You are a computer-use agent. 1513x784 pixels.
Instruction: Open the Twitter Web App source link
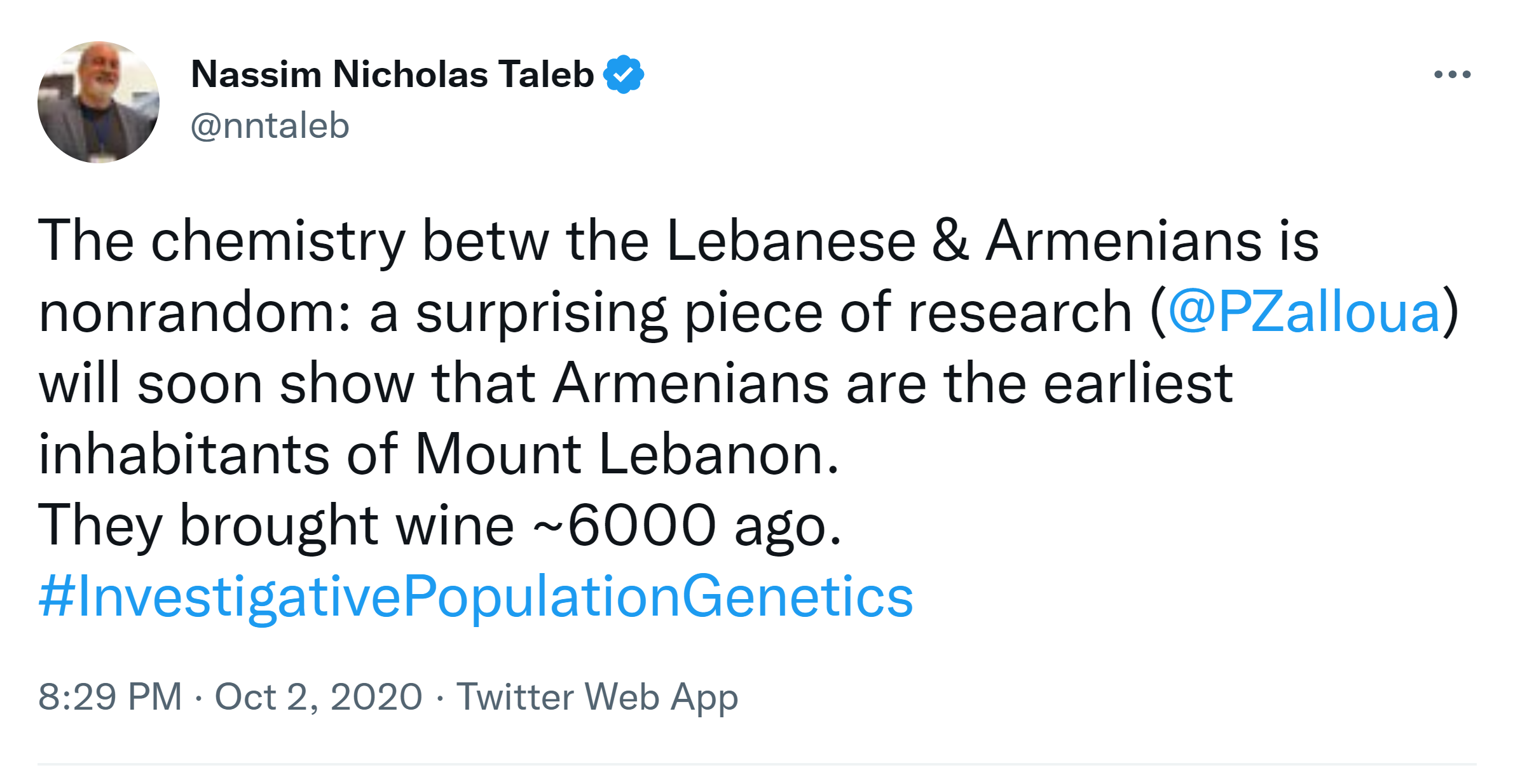(597, 696)
